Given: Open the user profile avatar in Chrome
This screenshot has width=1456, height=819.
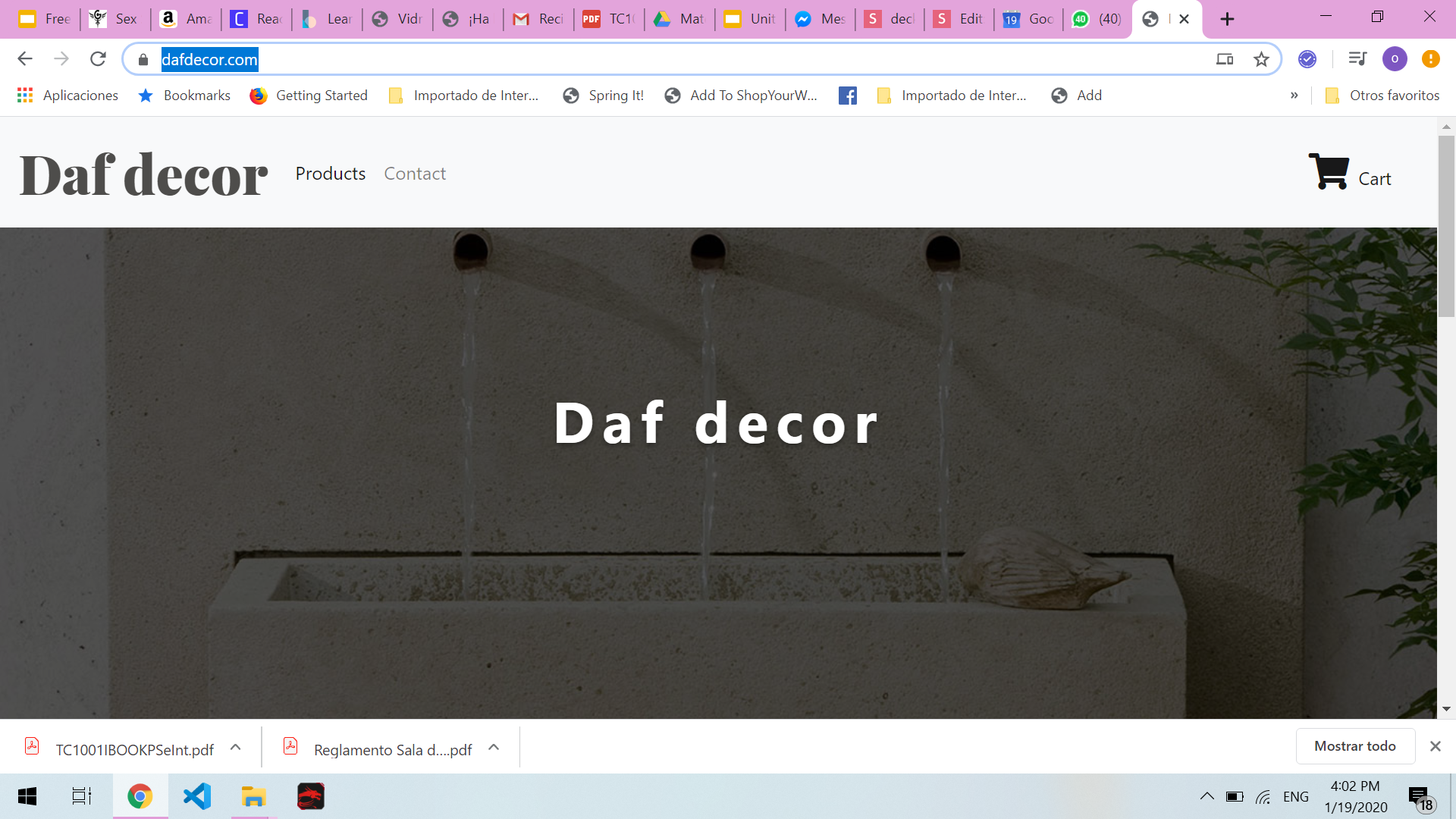Looking at the screenshot, I should click(x=1395, y=59).
